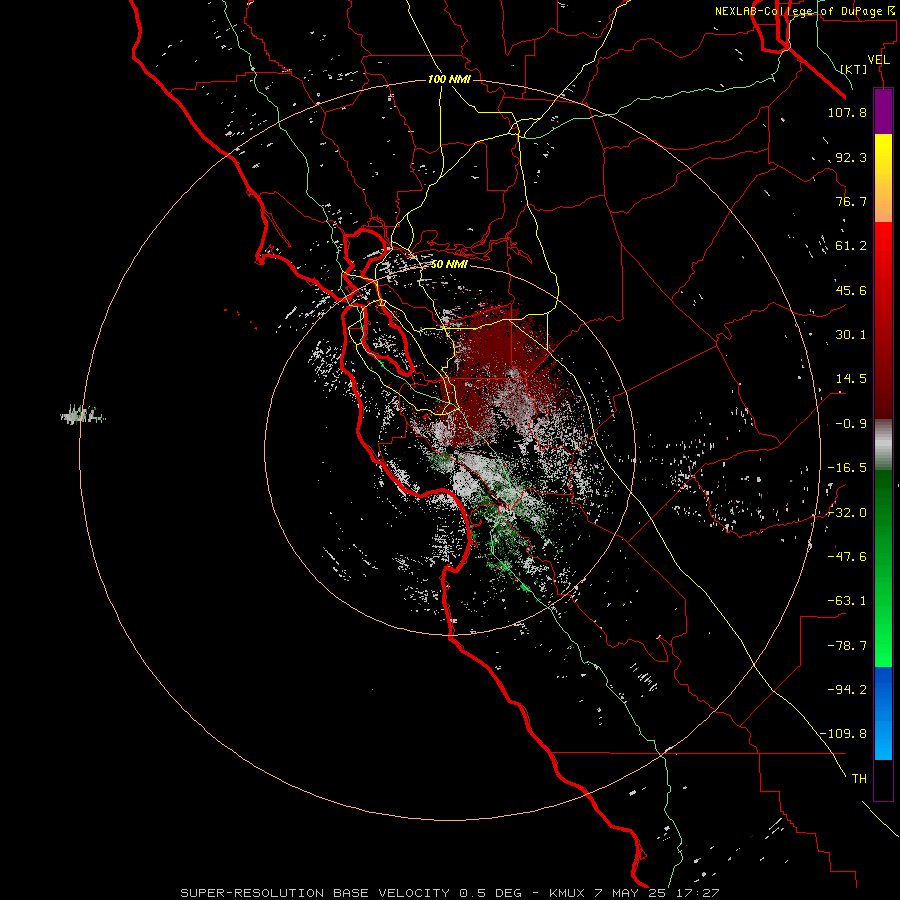
Task: Click the 14.5 scale value
Action: point(851,379)
